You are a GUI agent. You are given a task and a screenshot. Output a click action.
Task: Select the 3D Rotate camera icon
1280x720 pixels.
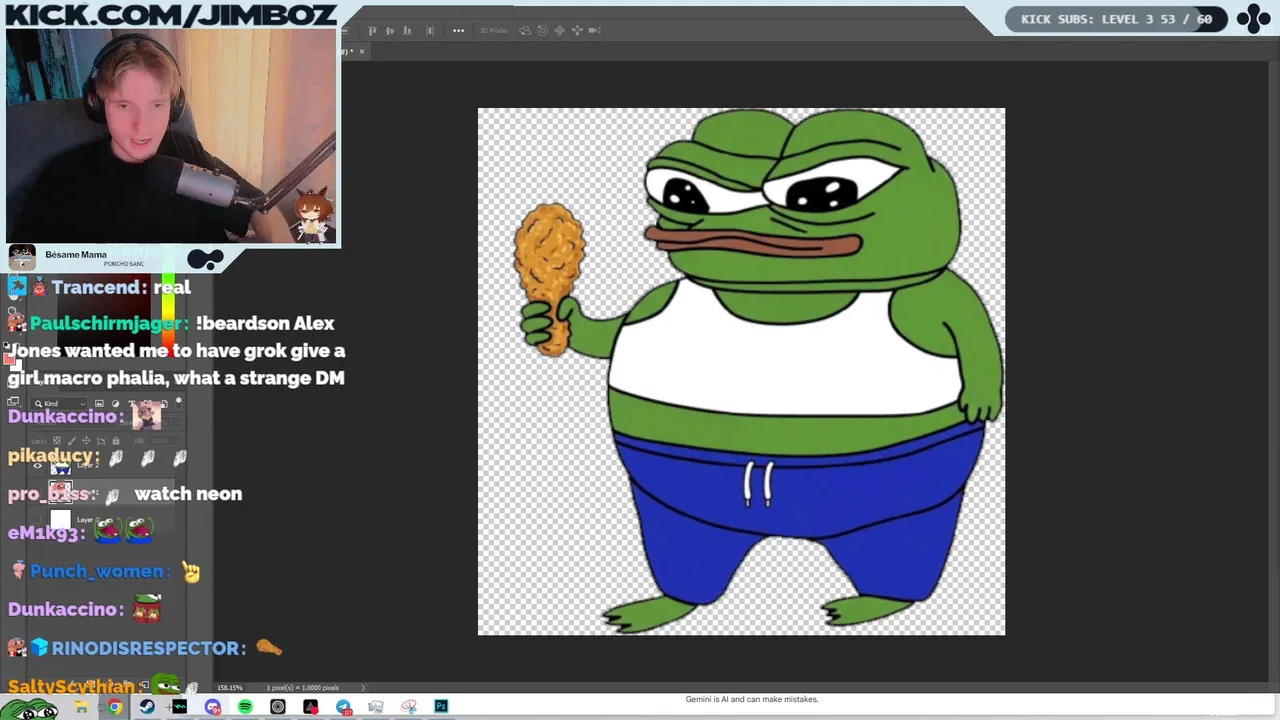click(x=525, y=30)
